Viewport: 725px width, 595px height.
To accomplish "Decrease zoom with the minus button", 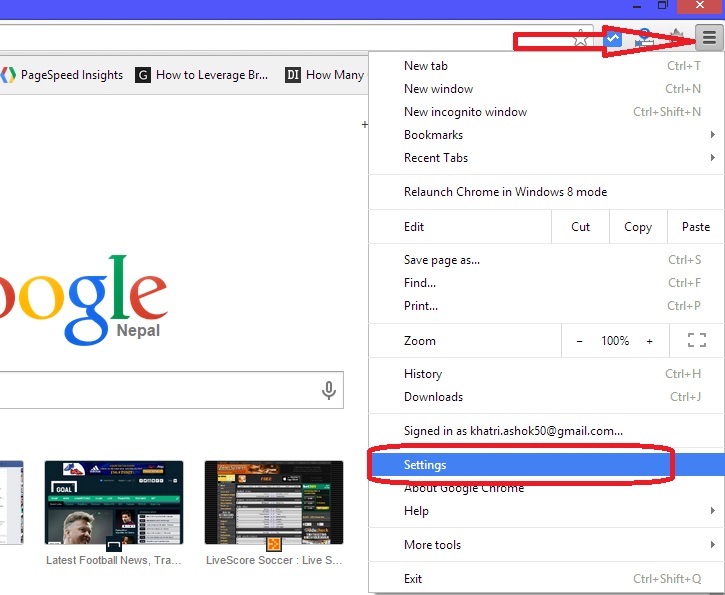I will pos(579,341).
